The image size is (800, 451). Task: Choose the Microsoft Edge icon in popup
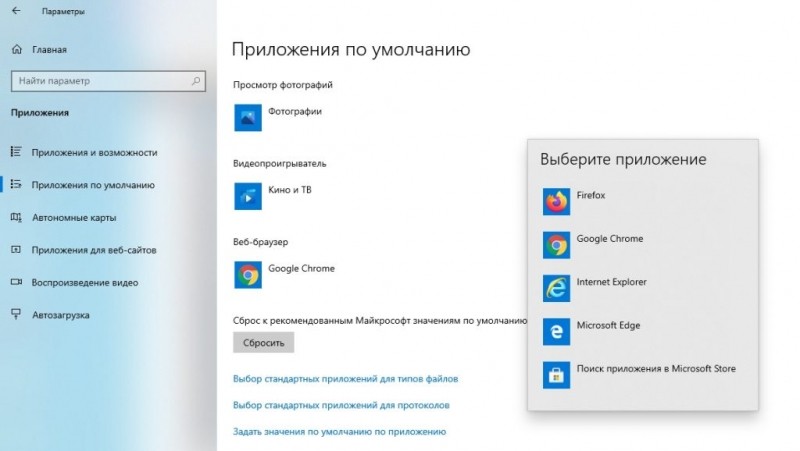coord(556,332)
